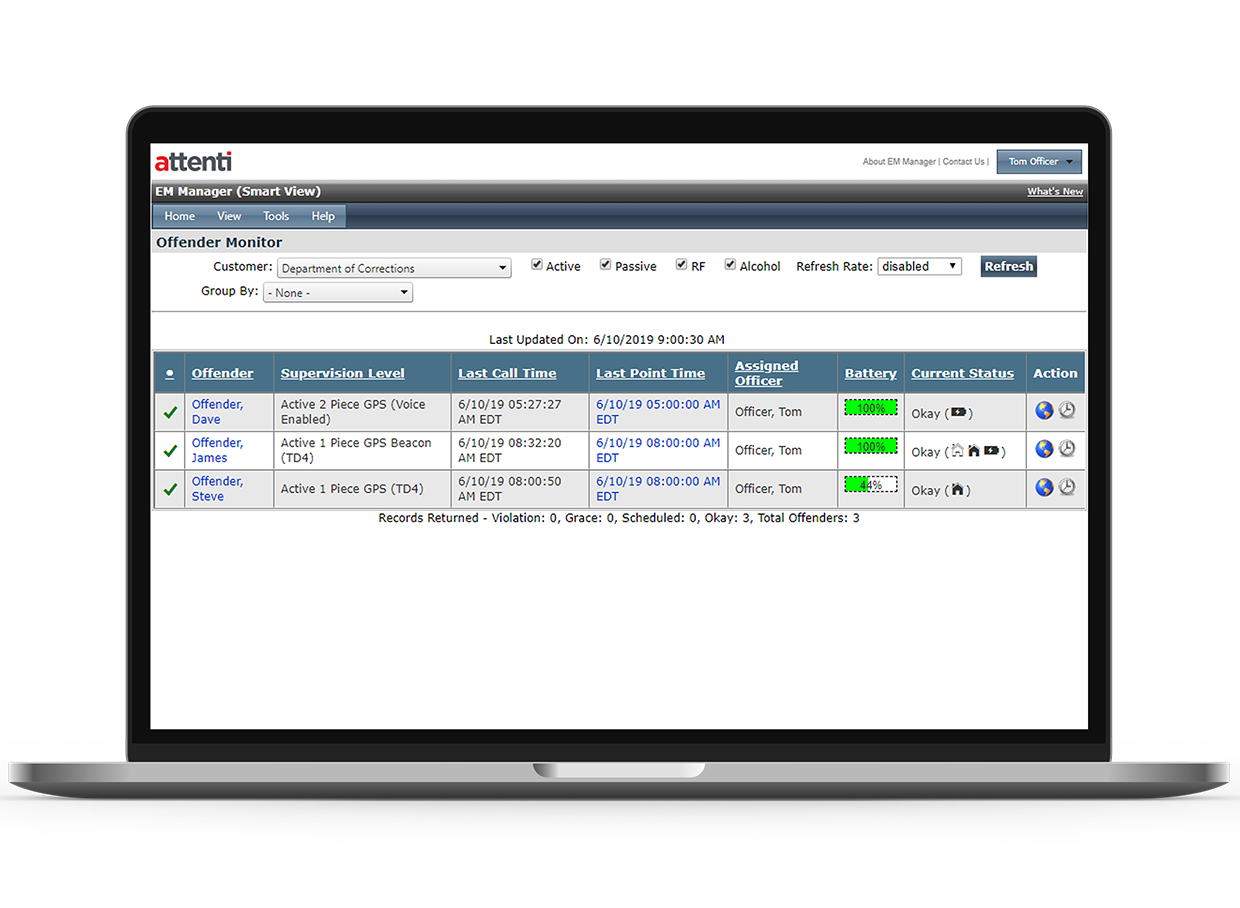Select the green checkmark beside Offender, James
This screenshot has width=1240, height=908.
click(x=169, y=449)
